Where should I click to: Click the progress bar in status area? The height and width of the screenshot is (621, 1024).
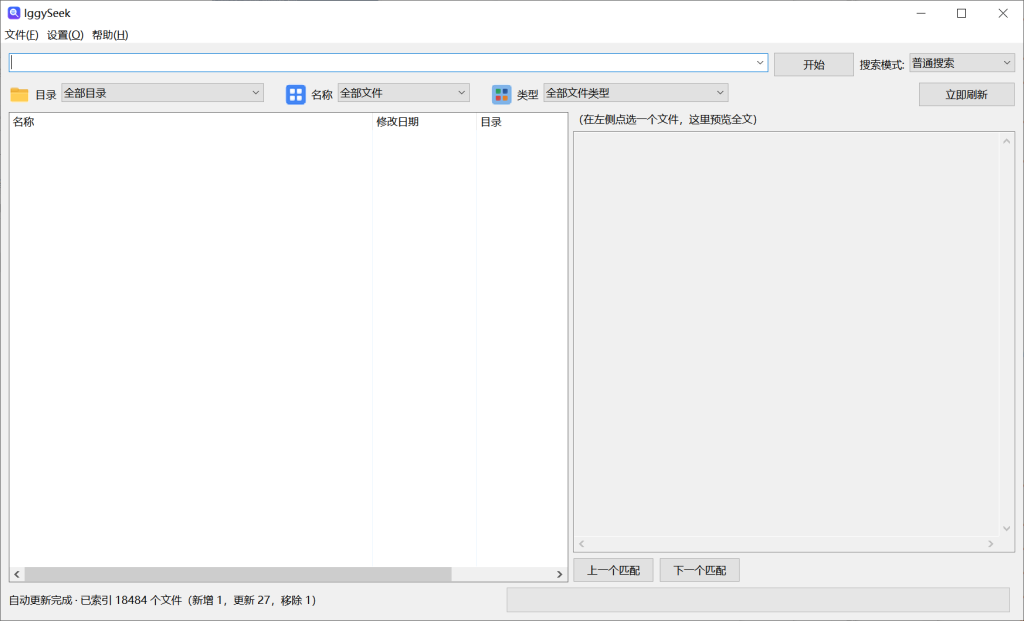pyautogui.click(x=758, y=600)
